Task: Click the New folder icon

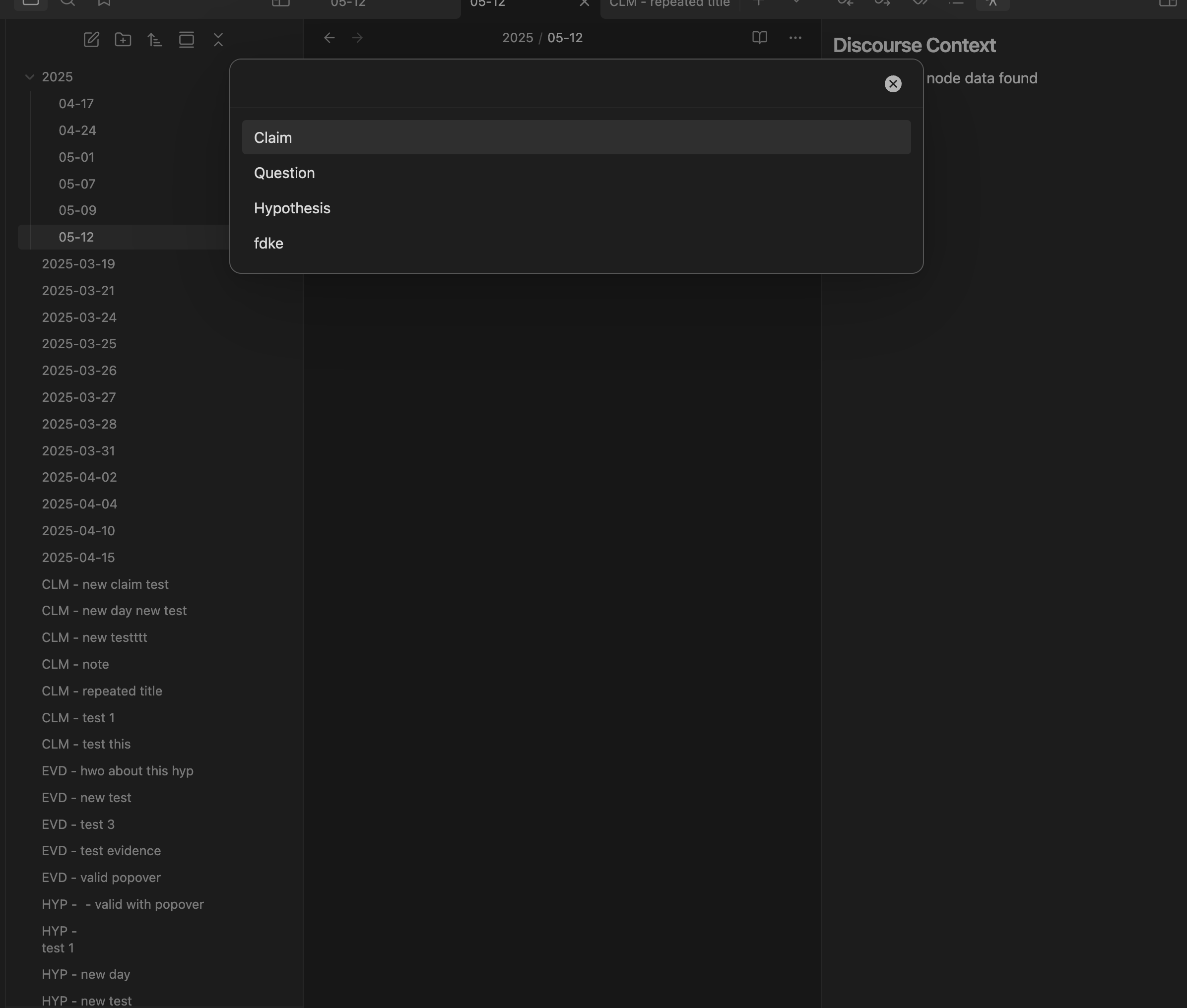Action: 123,39
